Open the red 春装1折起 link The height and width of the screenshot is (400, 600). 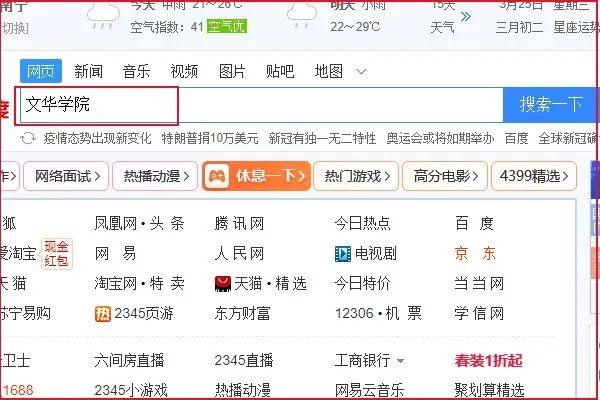pos(489,361)
